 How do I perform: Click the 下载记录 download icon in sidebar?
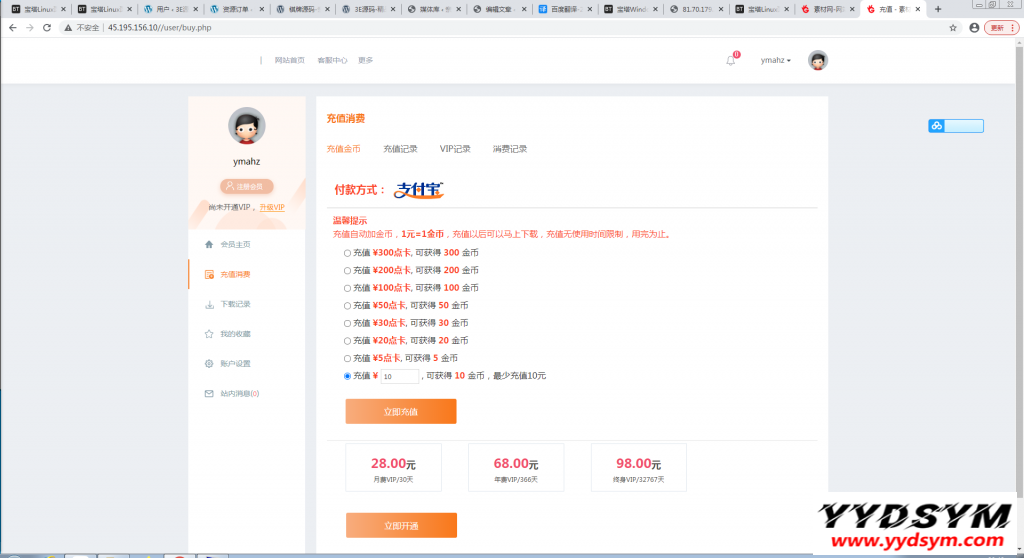point(209,304)
